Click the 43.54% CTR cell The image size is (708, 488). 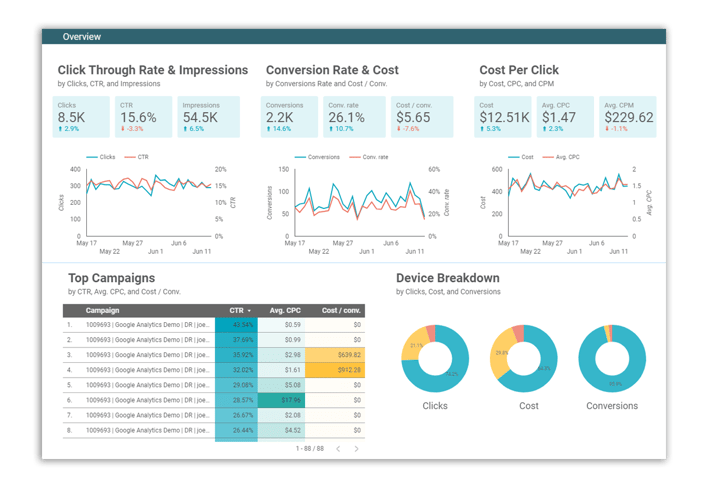(x=236, y=325)
